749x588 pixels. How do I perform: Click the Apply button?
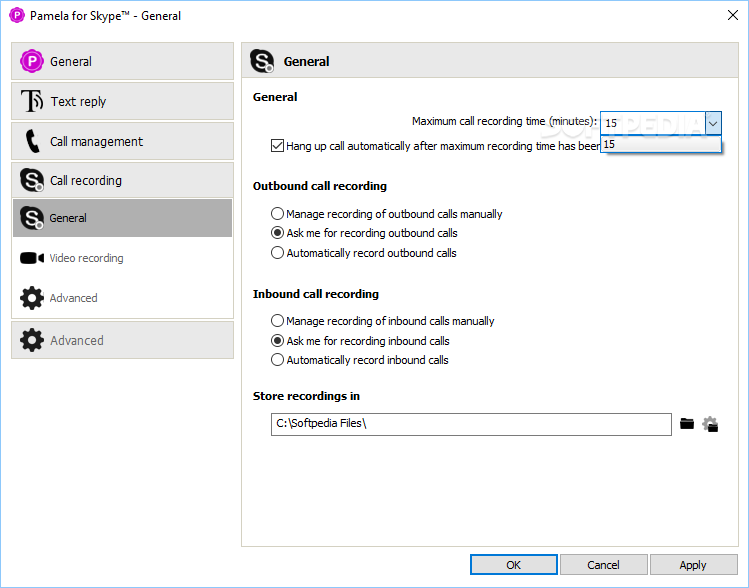point(693,565)
